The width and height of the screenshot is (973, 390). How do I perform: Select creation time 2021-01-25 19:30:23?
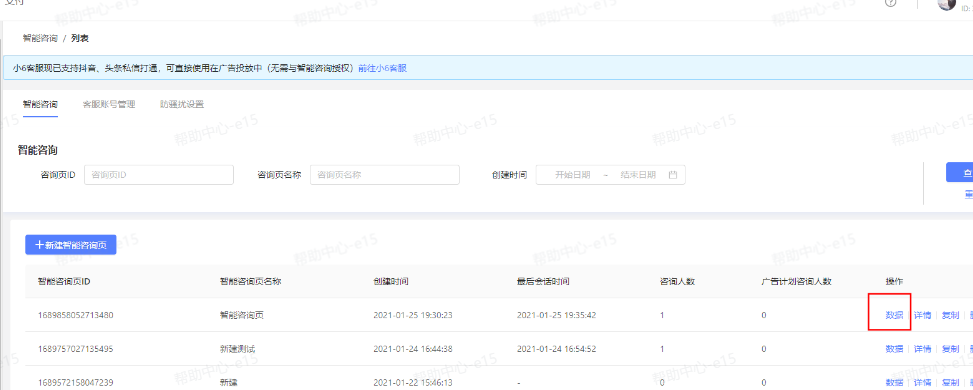[x=413, y=315]
